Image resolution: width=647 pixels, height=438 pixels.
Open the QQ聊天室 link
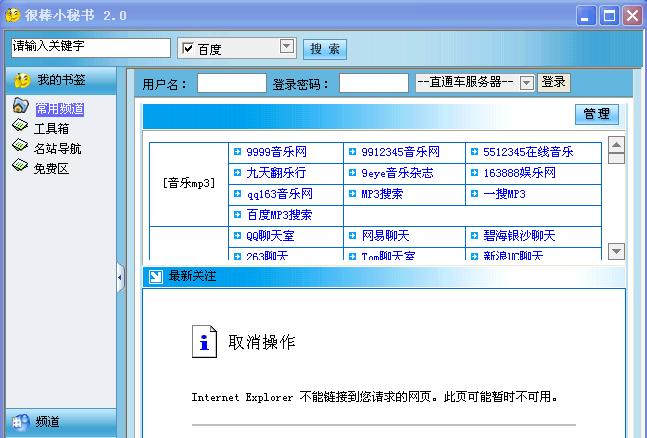(x=270, y=236)
